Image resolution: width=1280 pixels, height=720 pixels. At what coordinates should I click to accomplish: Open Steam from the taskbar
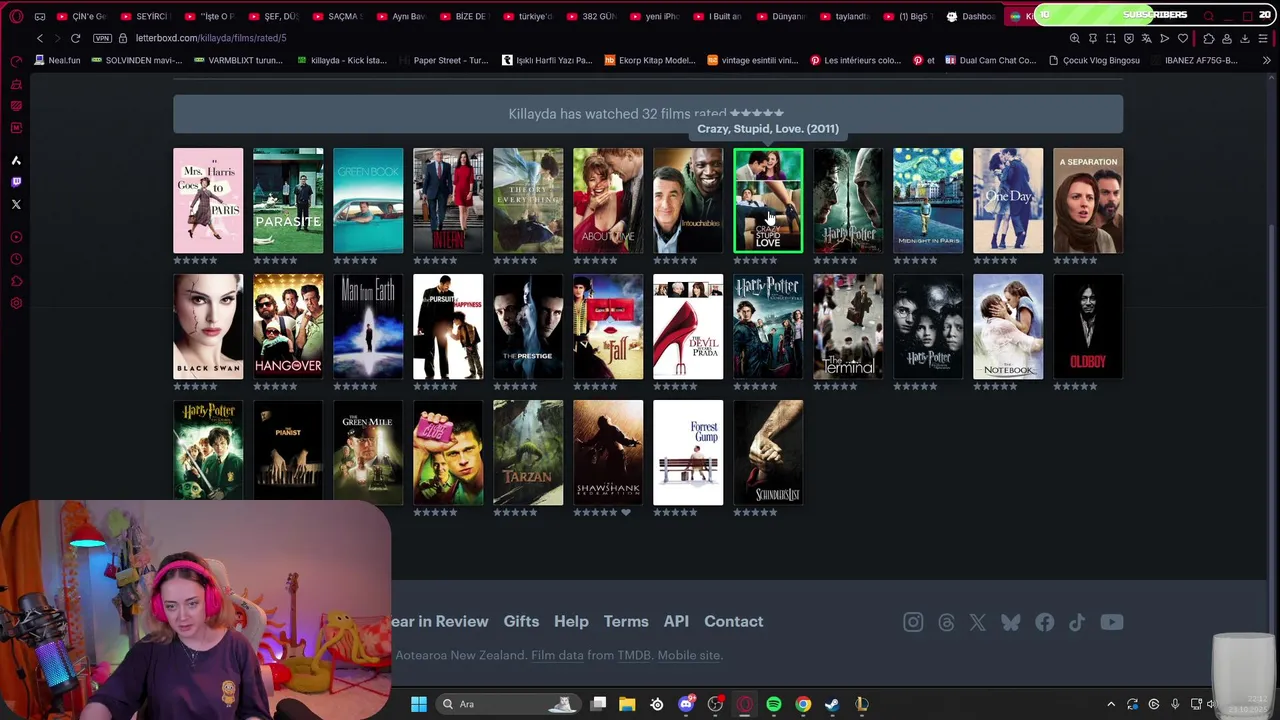point(832,704)
